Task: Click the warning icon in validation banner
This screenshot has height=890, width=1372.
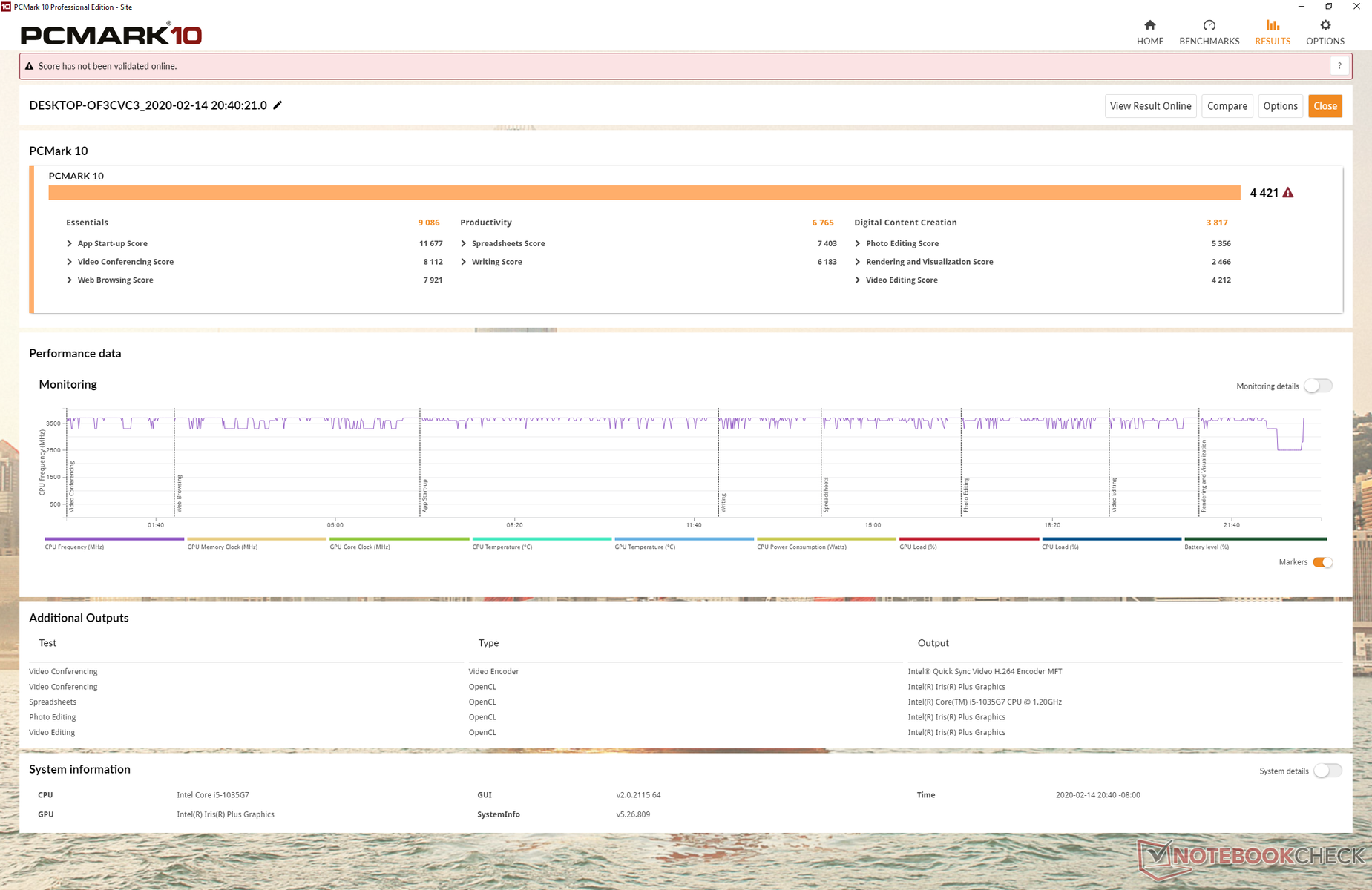Action: pyautogui.click(x=30, y=66)
